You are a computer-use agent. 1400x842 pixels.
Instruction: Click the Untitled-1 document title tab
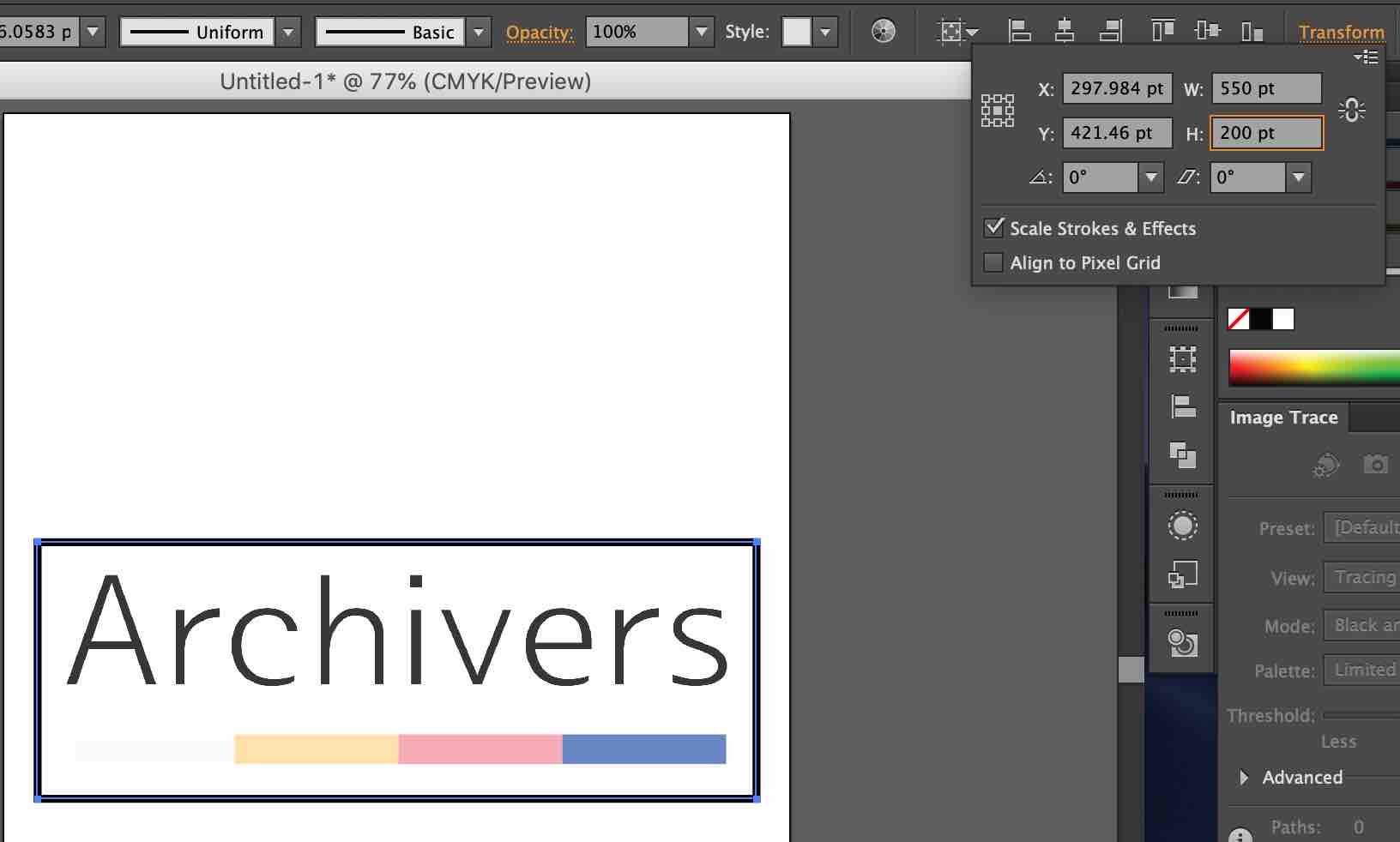[x=406, y=81]
